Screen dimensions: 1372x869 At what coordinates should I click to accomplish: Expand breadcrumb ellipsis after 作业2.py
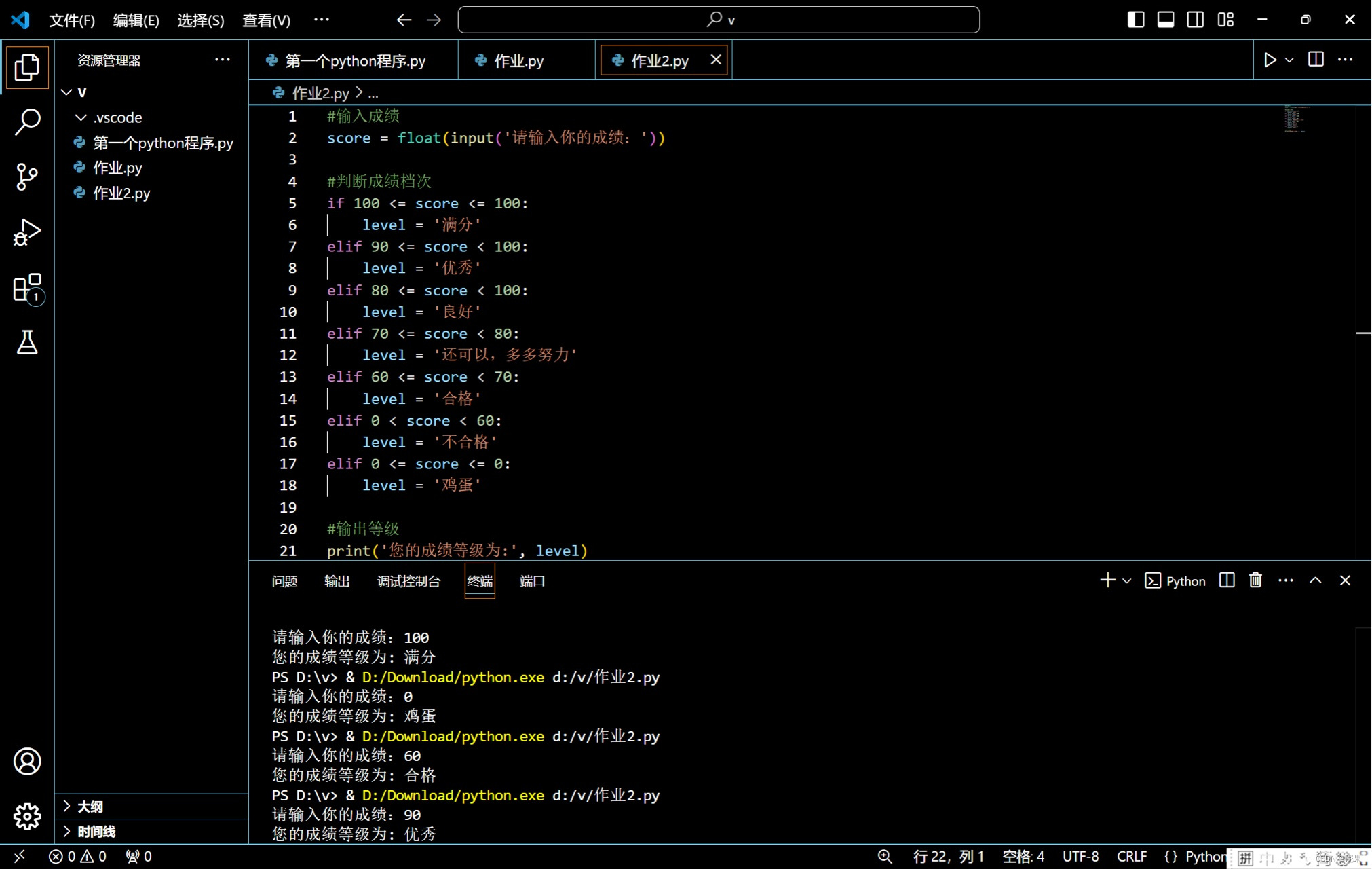[373, 93]
